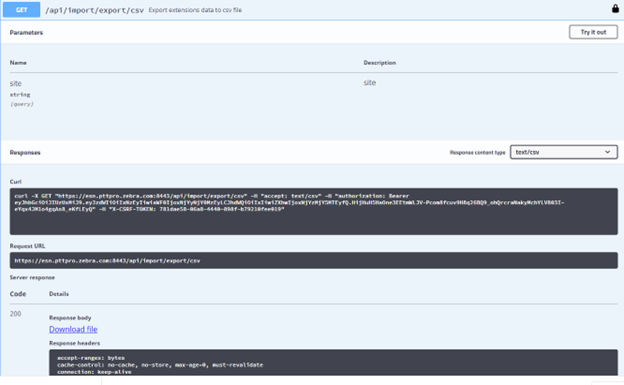Click the 'site' parameter name
624x385 pixels.
coord(16,83)
